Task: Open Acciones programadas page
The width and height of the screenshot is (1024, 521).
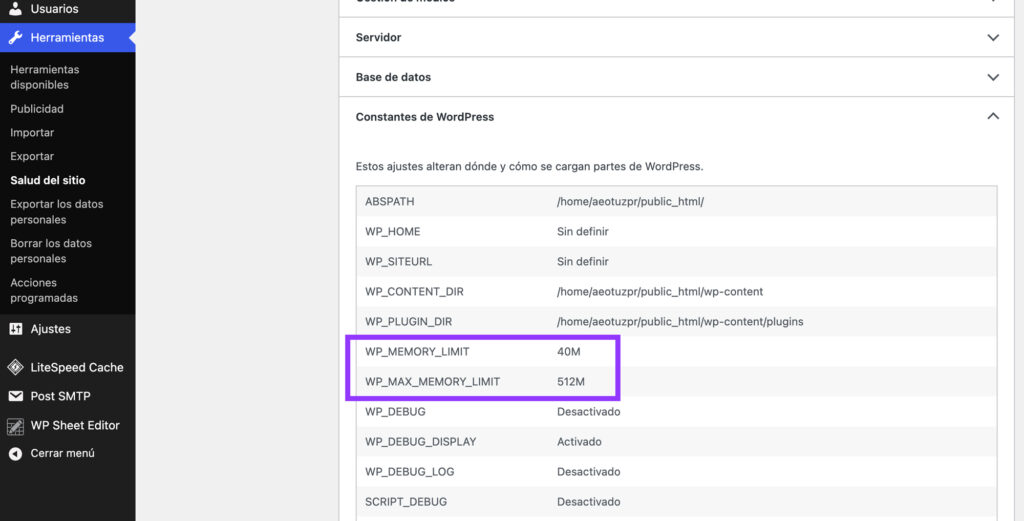Action: click(x=44, y=290)
